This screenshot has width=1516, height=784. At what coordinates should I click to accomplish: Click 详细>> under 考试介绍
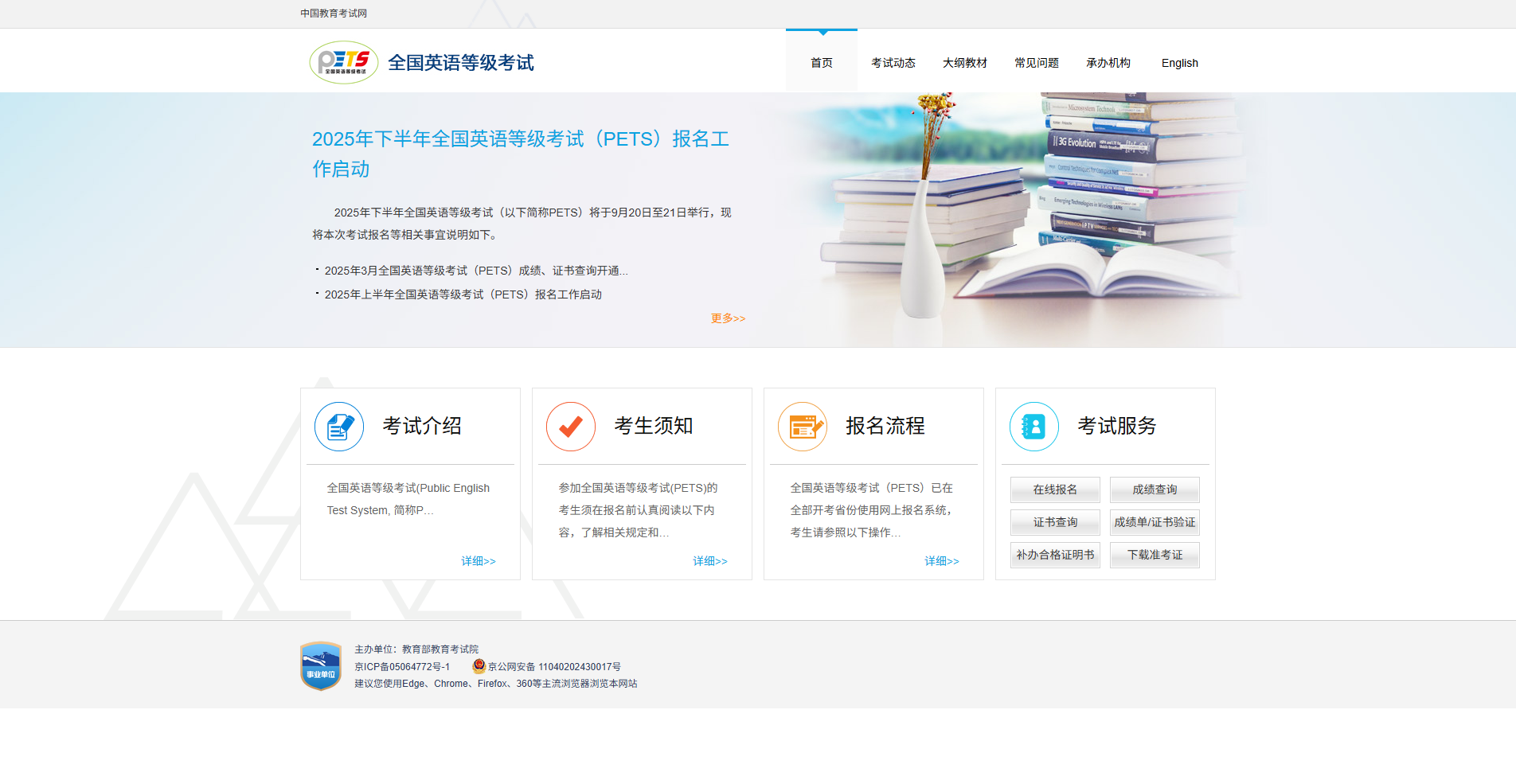click(x=478, y=560)
